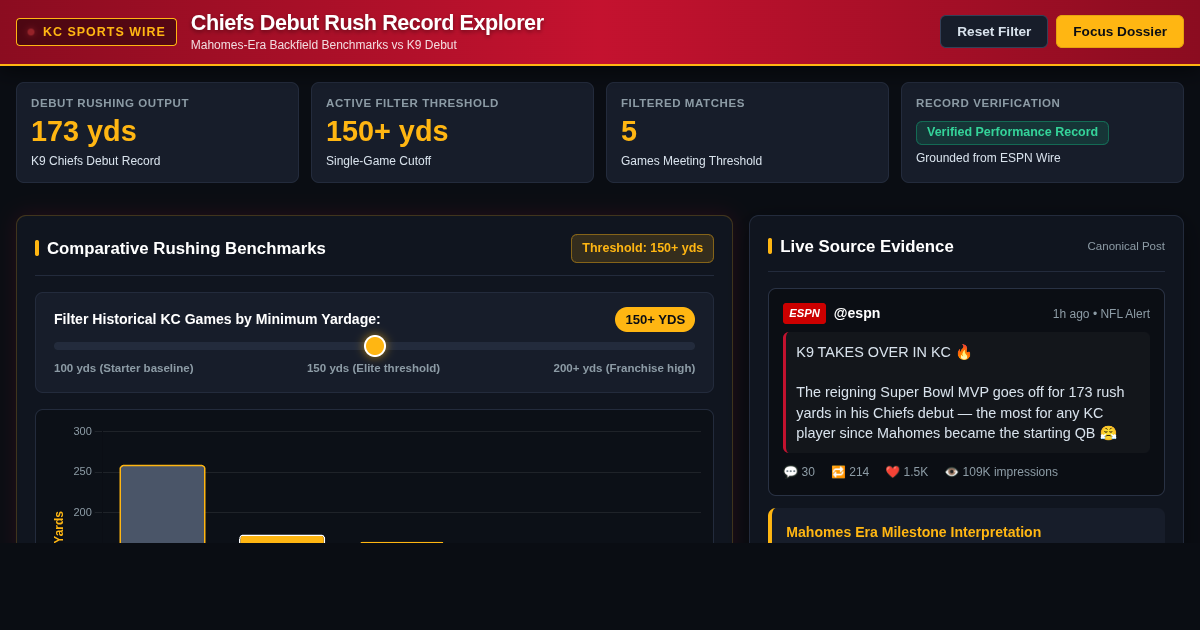Click the 173 yds debut rushing value

(84, 131)
